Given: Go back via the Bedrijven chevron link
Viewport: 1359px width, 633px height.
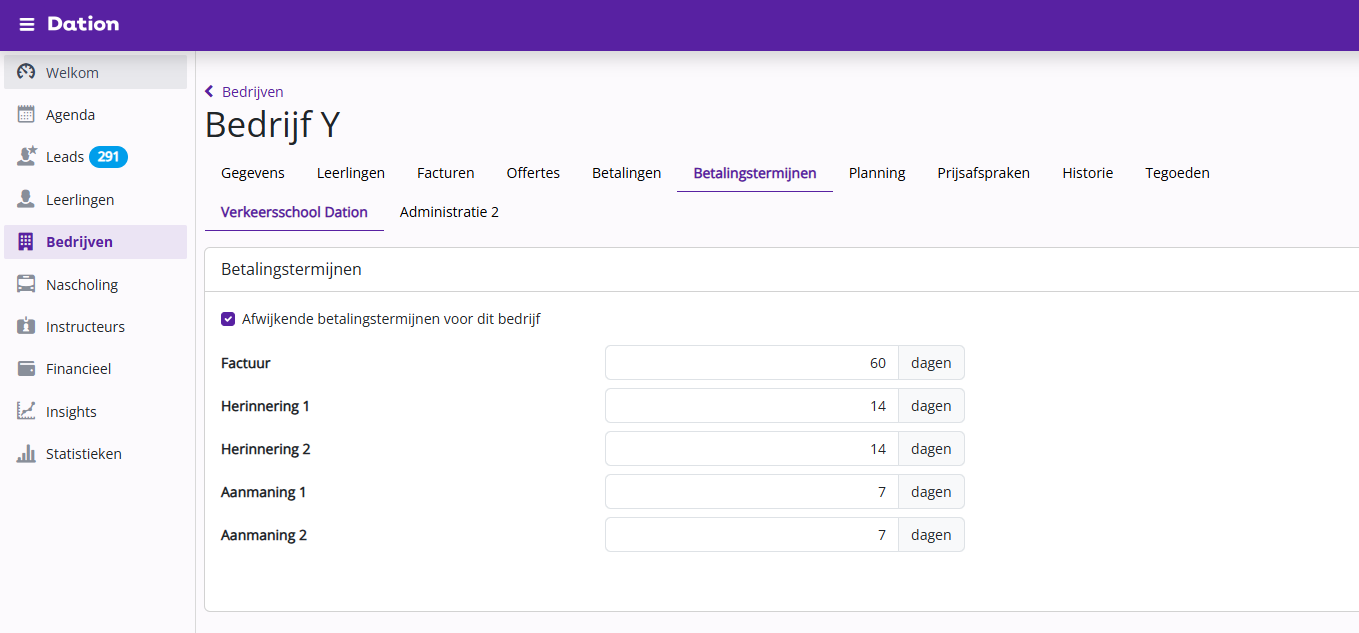Looking at the screenshot, I should point(244,92).
